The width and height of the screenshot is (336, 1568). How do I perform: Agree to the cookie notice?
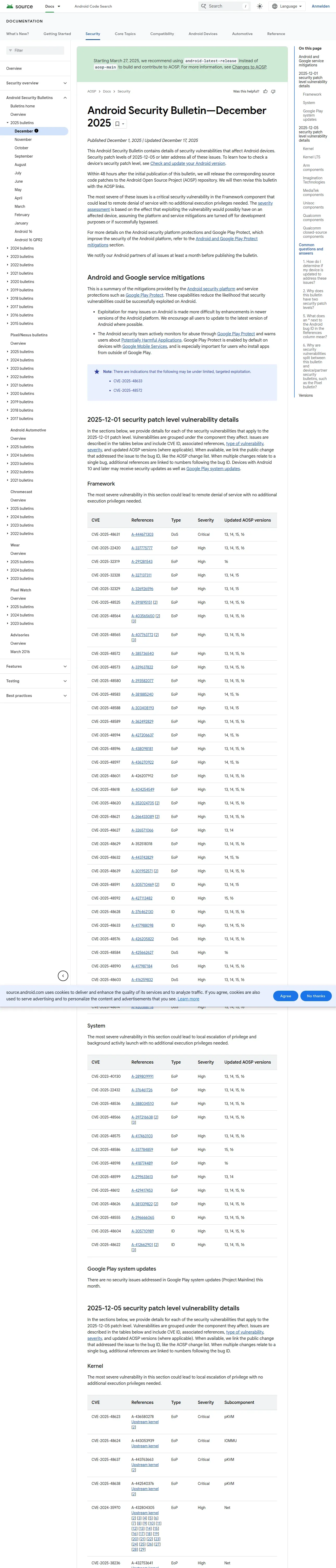click(x=285, y=996)
